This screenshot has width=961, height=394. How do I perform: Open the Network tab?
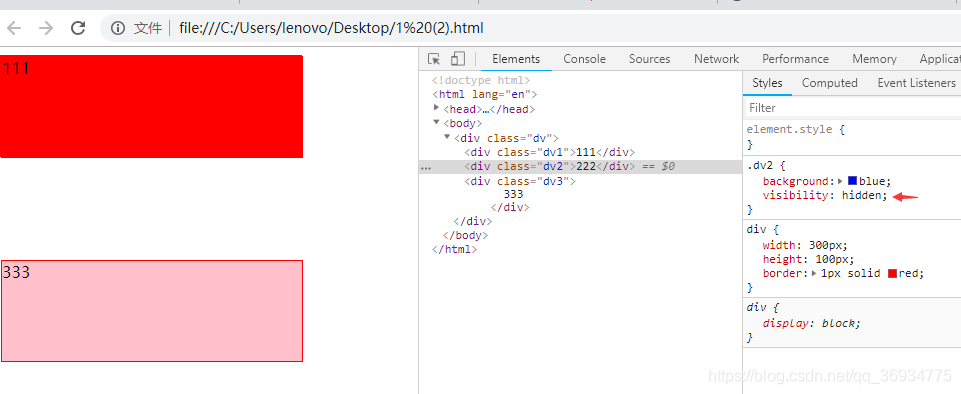(x=716, y=59)
